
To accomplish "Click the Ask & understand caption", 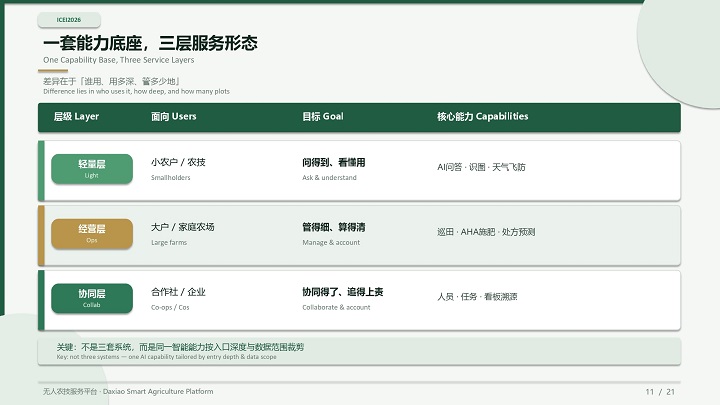I will [329, 178].
